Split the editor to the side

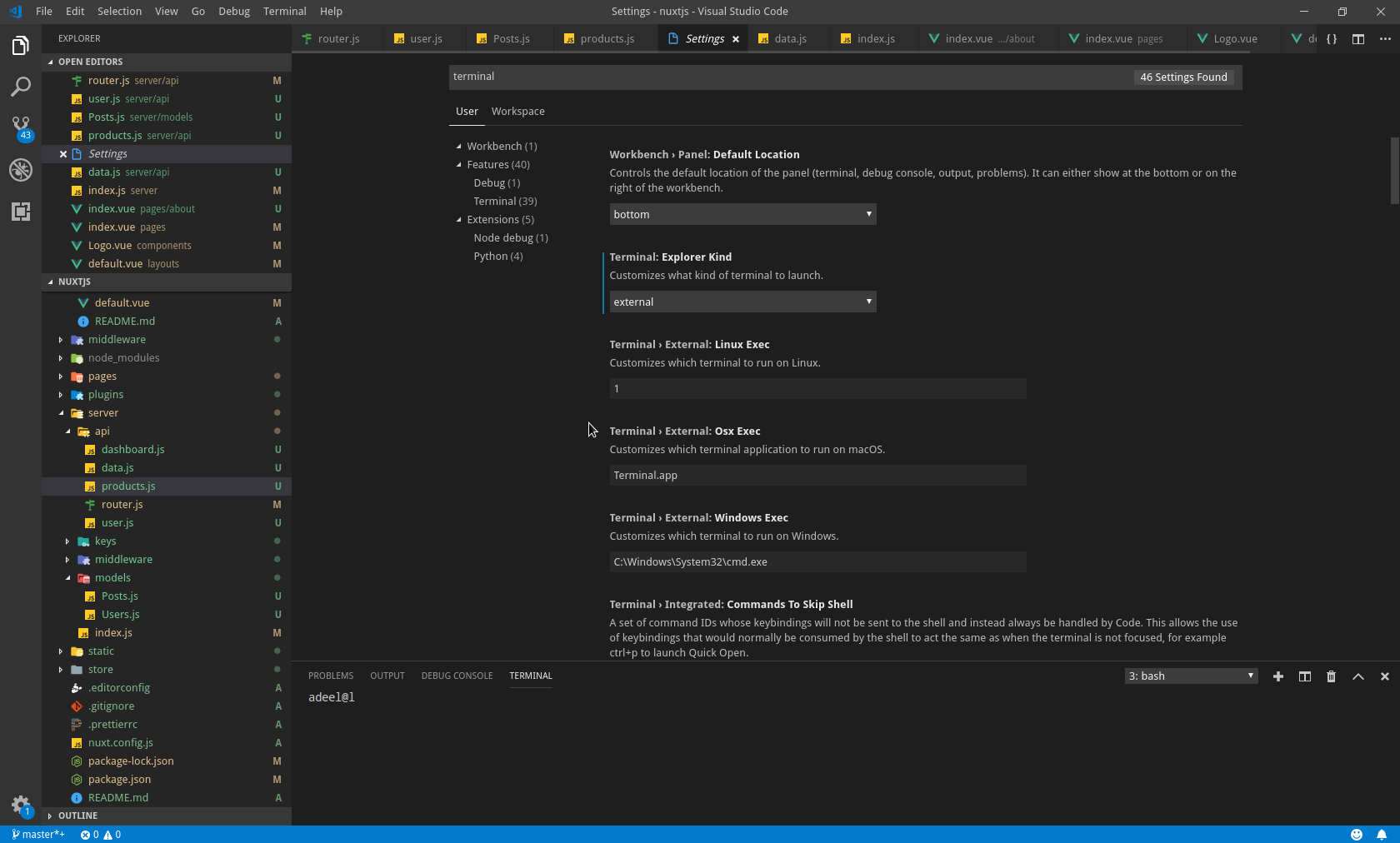(1358, 39)
